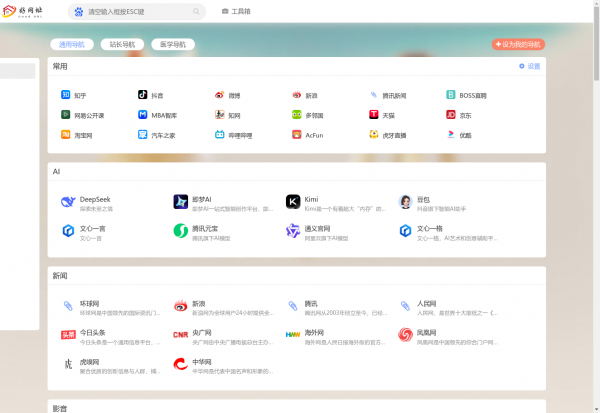
Task: Select the 通用导航 tab
Action: click(72, 45)
